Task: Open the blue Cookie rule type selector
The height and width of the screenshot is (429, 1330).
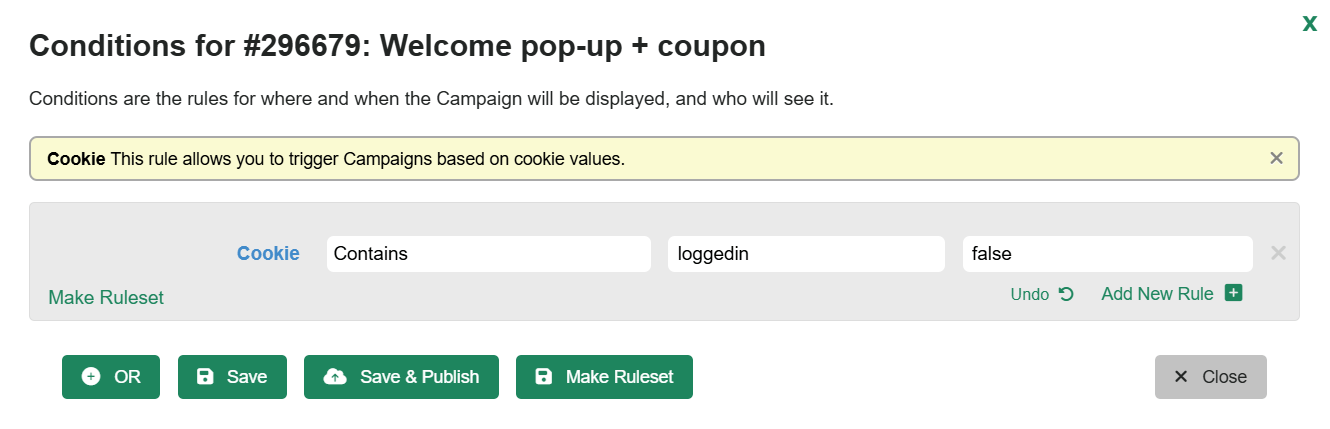Action: coord(268,254)
